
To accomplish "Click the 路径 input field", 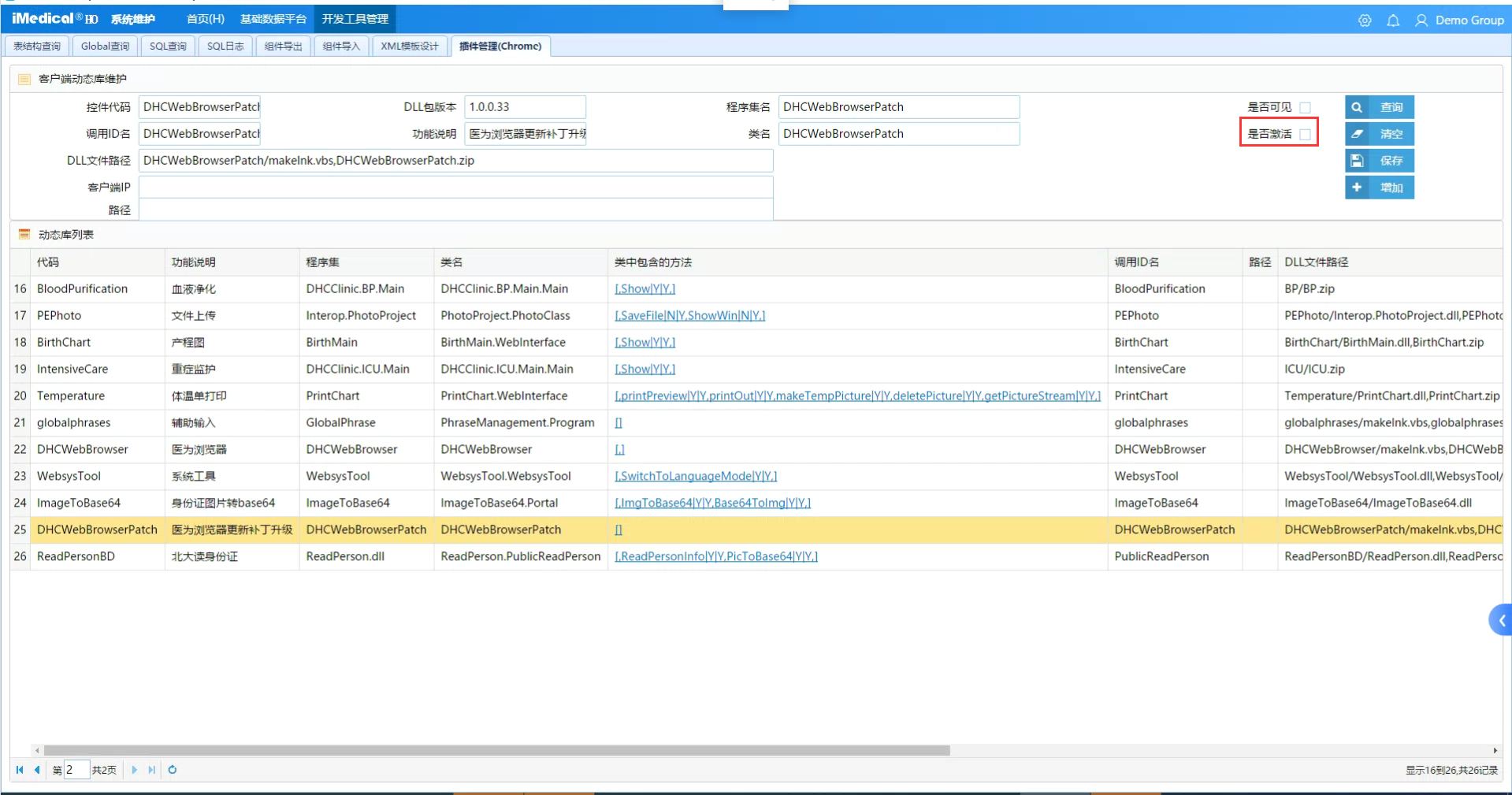I will click(456, 210).
